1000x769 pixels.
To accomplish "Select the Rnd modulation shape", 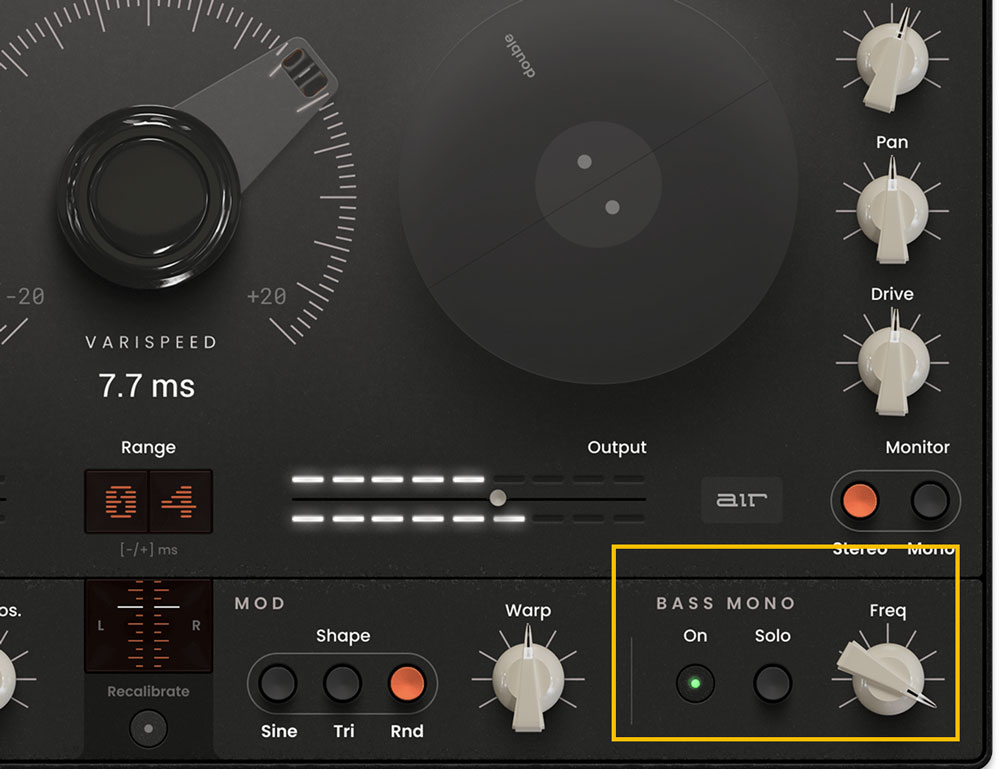I will click(407, 684).
